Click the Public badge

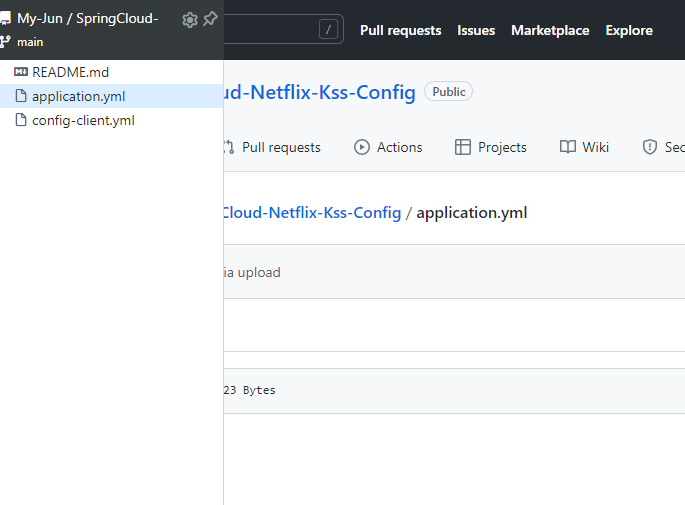coord(449,91)
